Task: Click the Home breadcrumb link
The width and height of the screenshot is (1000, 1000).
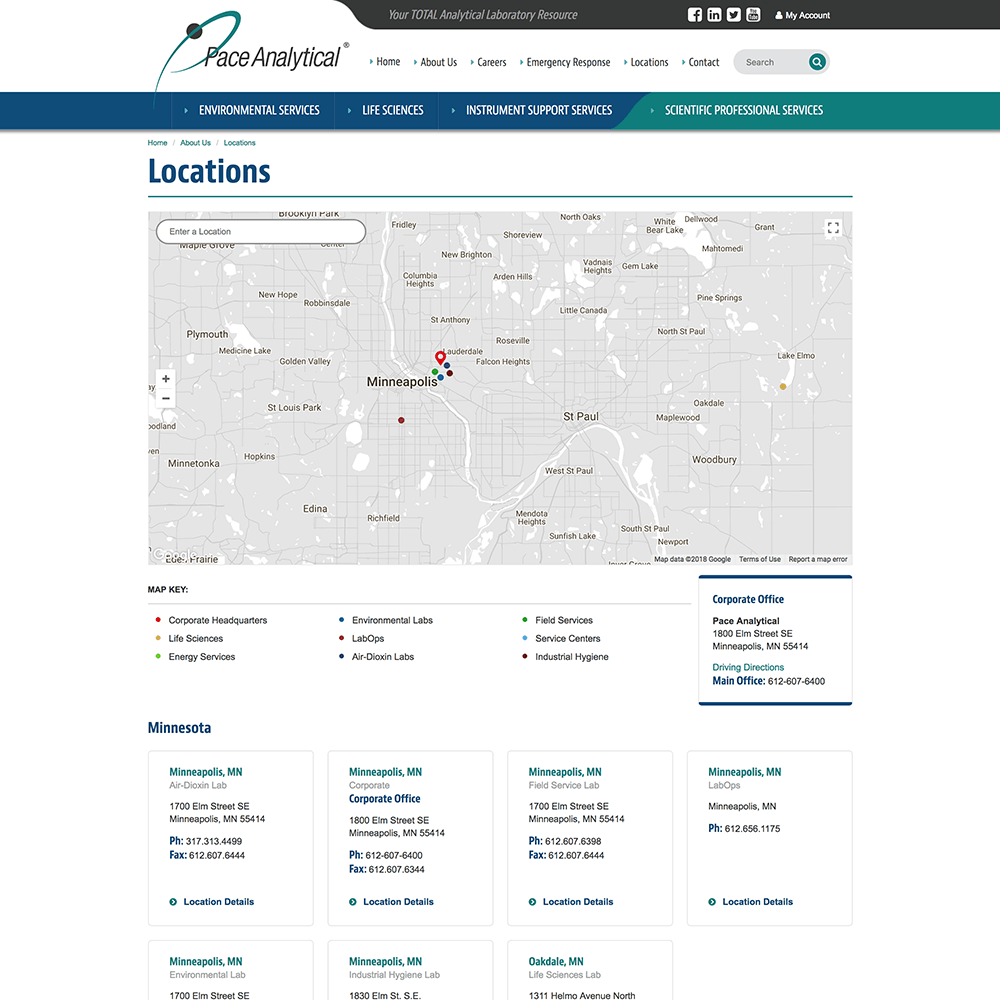Action: (x=158, y=143)
